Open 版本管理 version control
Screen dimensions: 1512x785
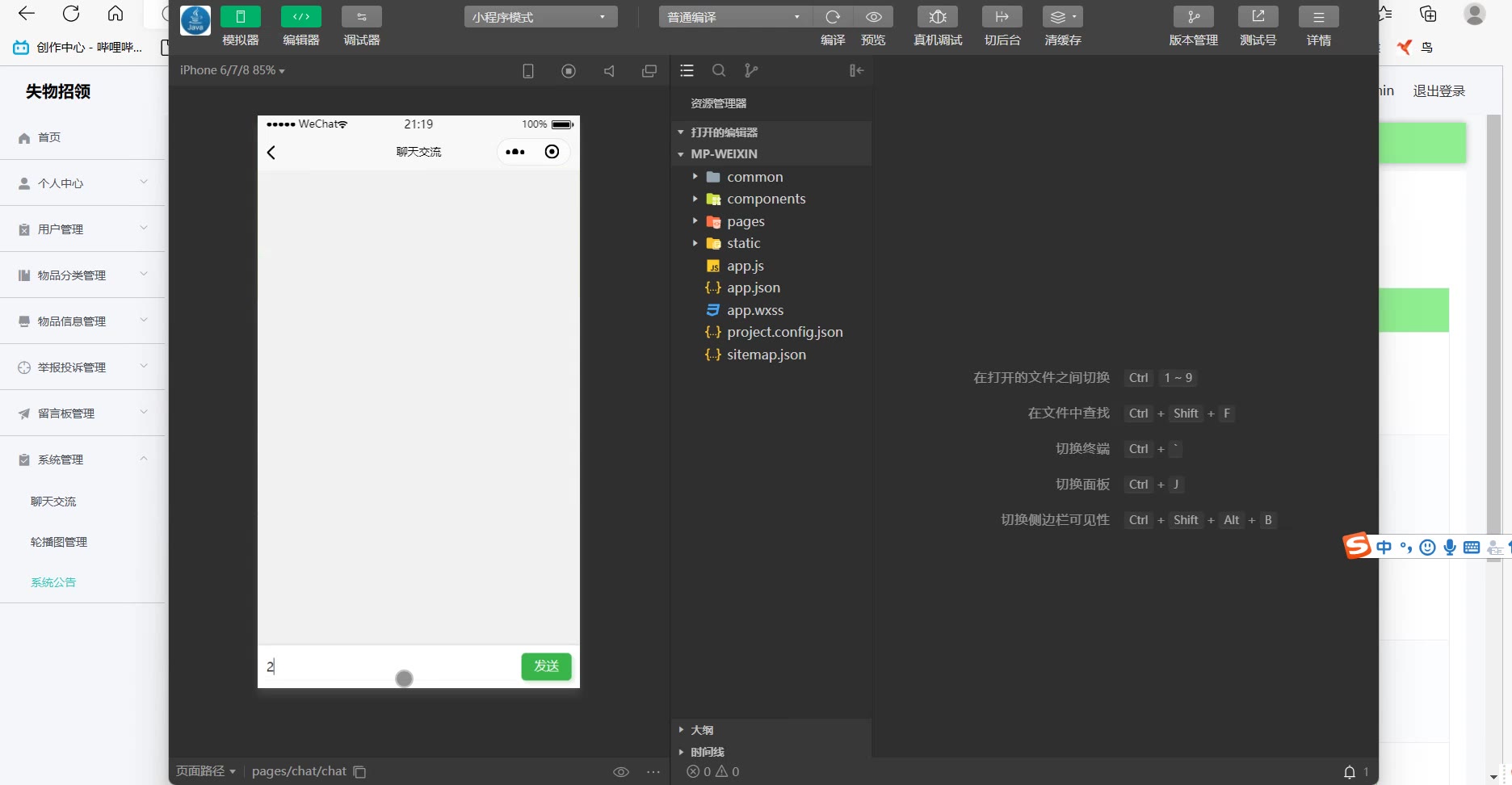(1194, 17)
